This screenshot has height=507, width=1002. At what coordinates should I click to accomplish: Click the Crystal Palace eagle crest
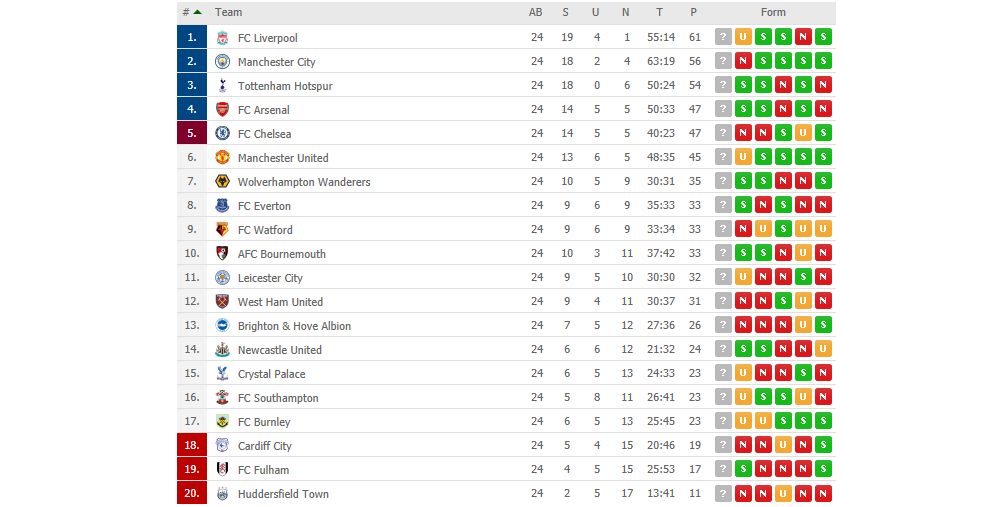[222, 373]
